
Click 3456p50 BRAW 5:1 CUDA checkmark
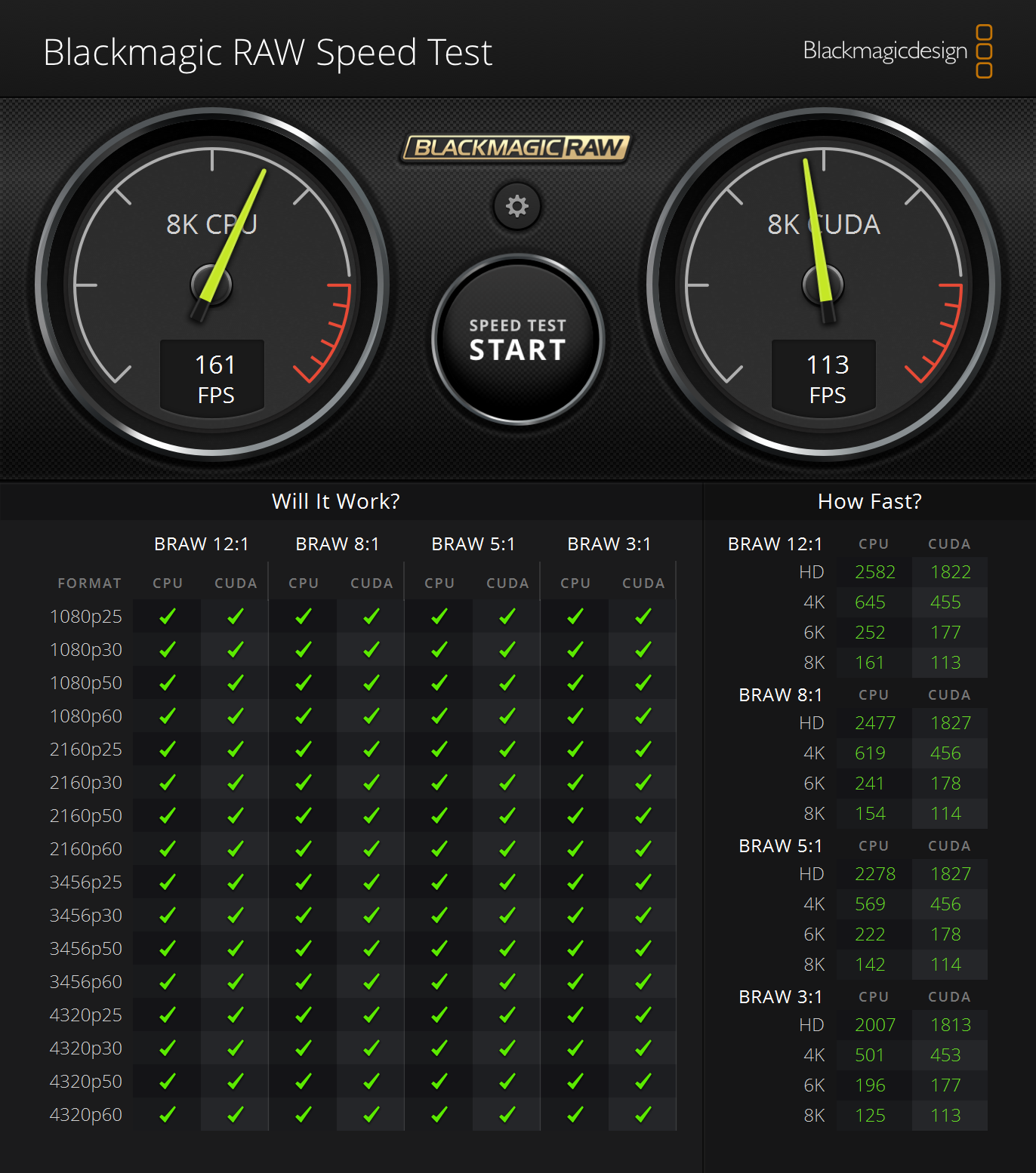507,949
